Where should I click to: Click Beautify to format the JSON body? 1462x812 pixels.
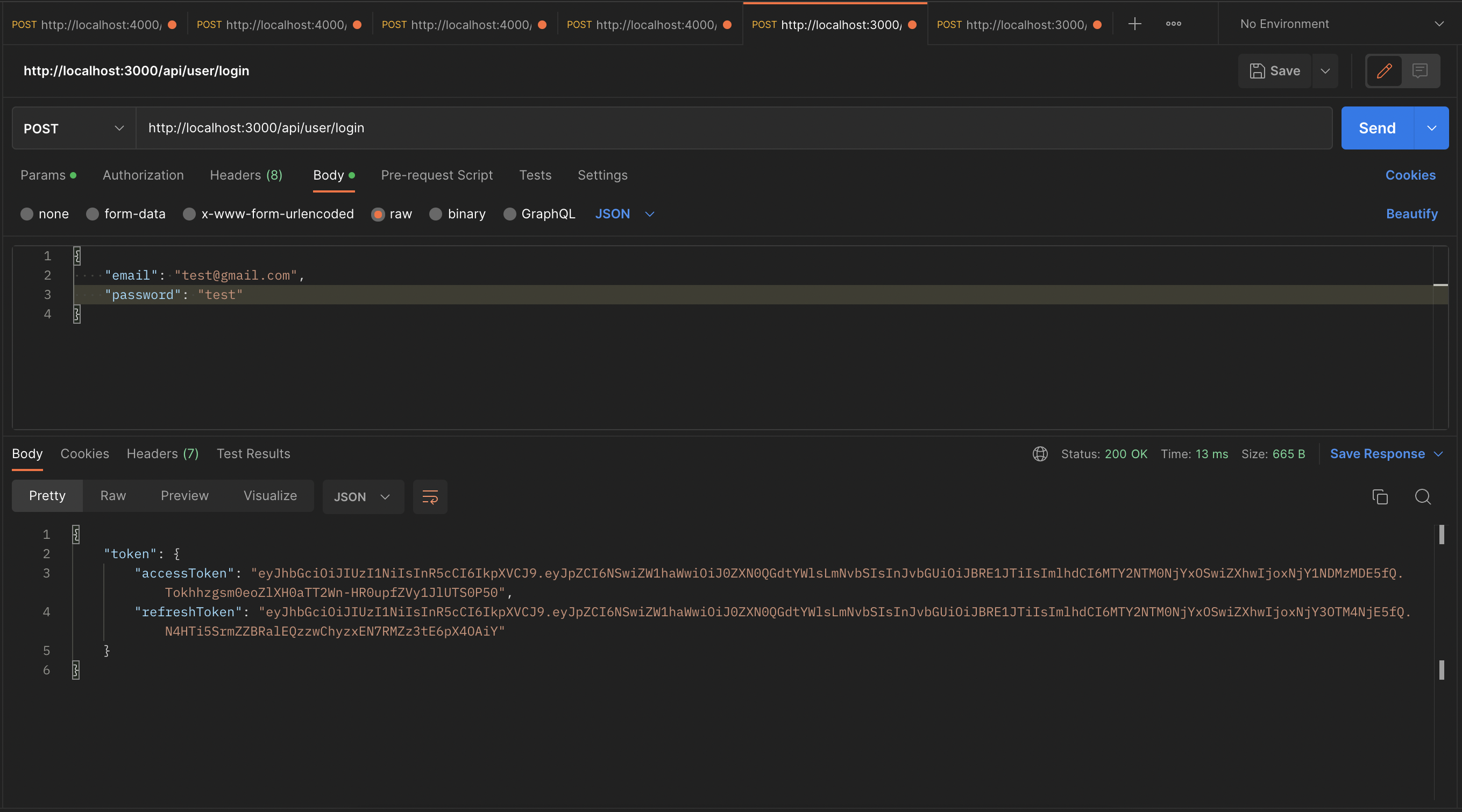[1411, 214]
